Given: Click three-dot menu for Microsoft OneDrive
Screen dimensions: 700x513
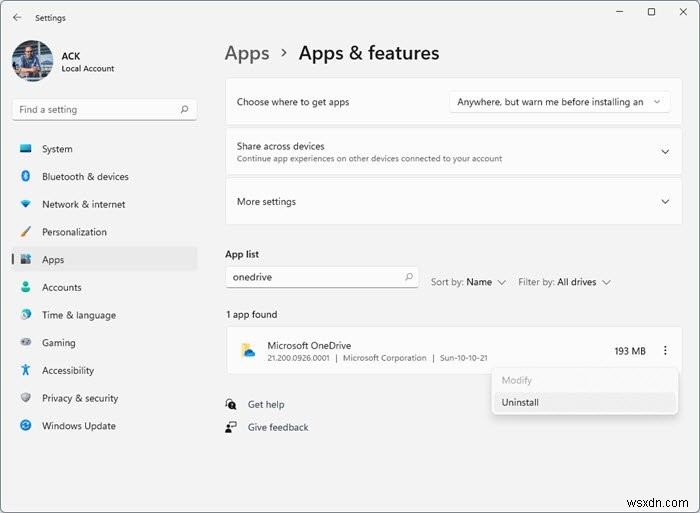Looking at the screenshot, I should pos(666,351).
